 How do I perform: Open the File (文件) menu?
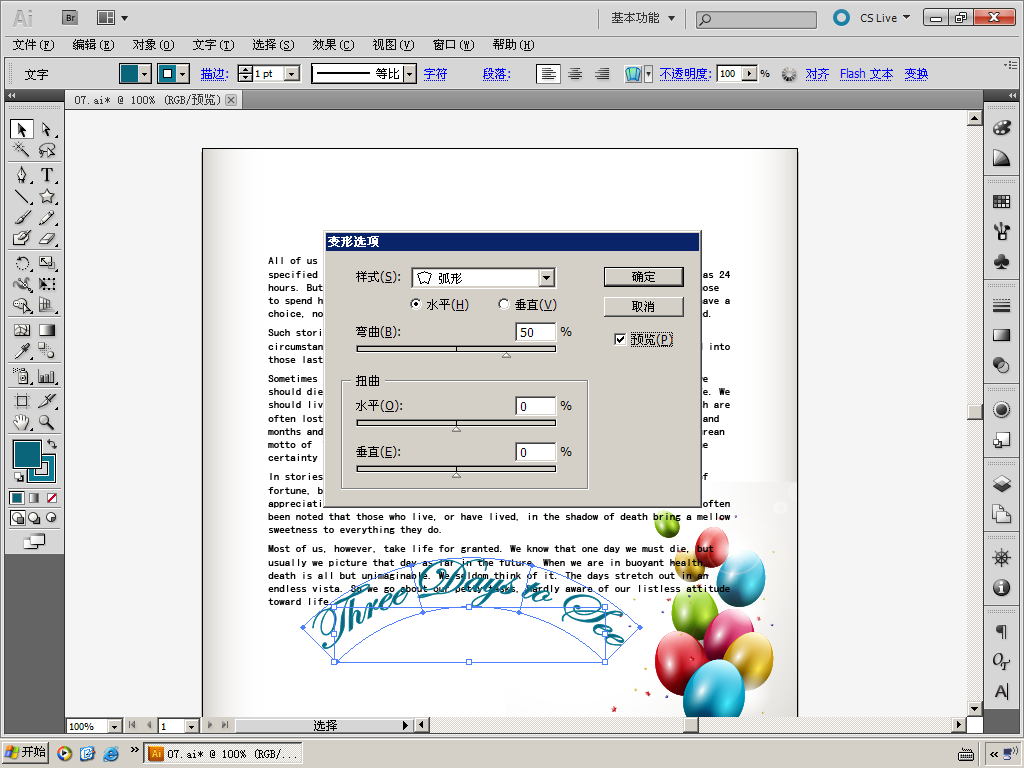pos(33,45)
